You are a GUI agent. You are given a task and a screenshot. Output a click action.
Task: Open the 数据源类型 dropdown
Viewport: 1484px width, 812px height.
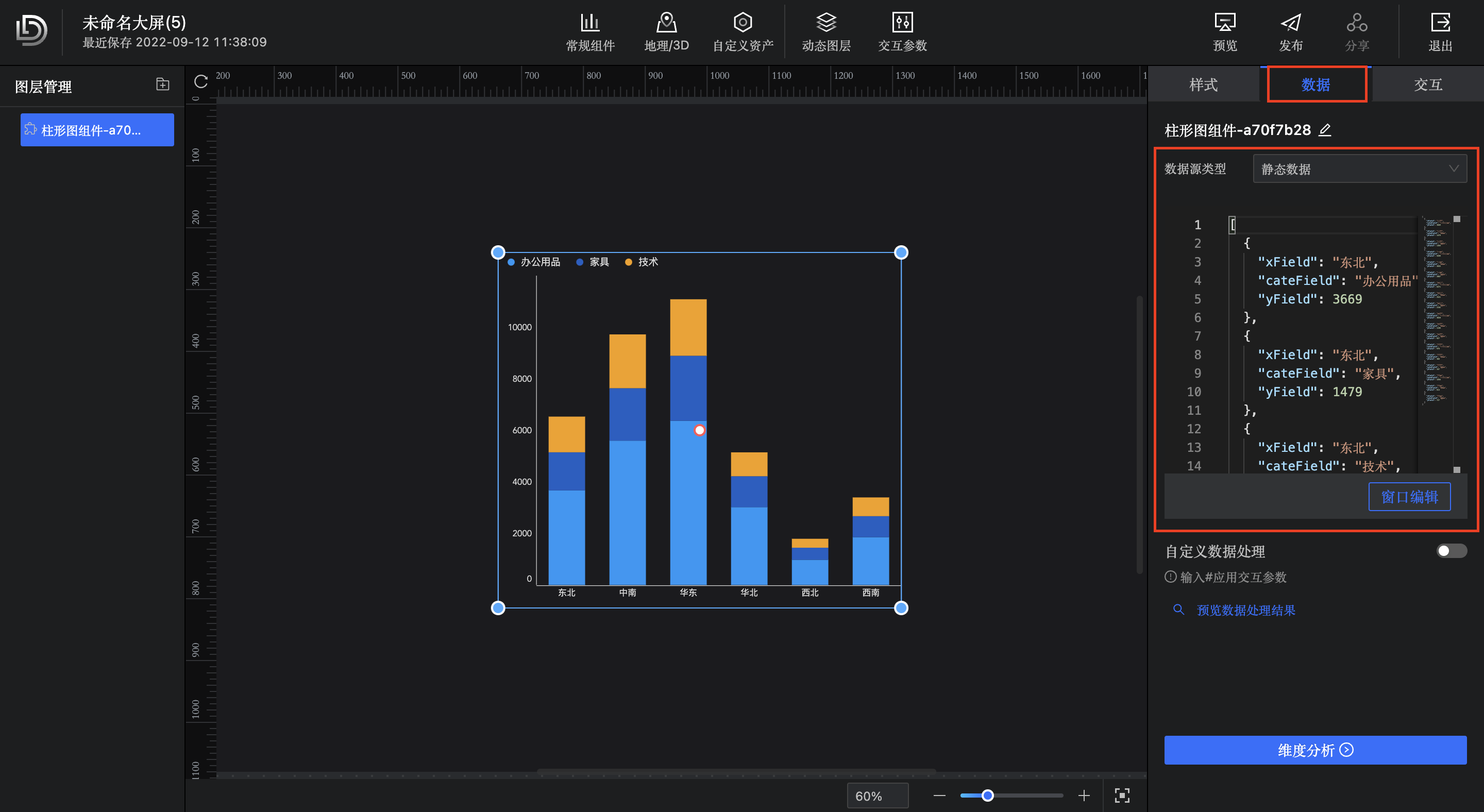point(1360,168)
